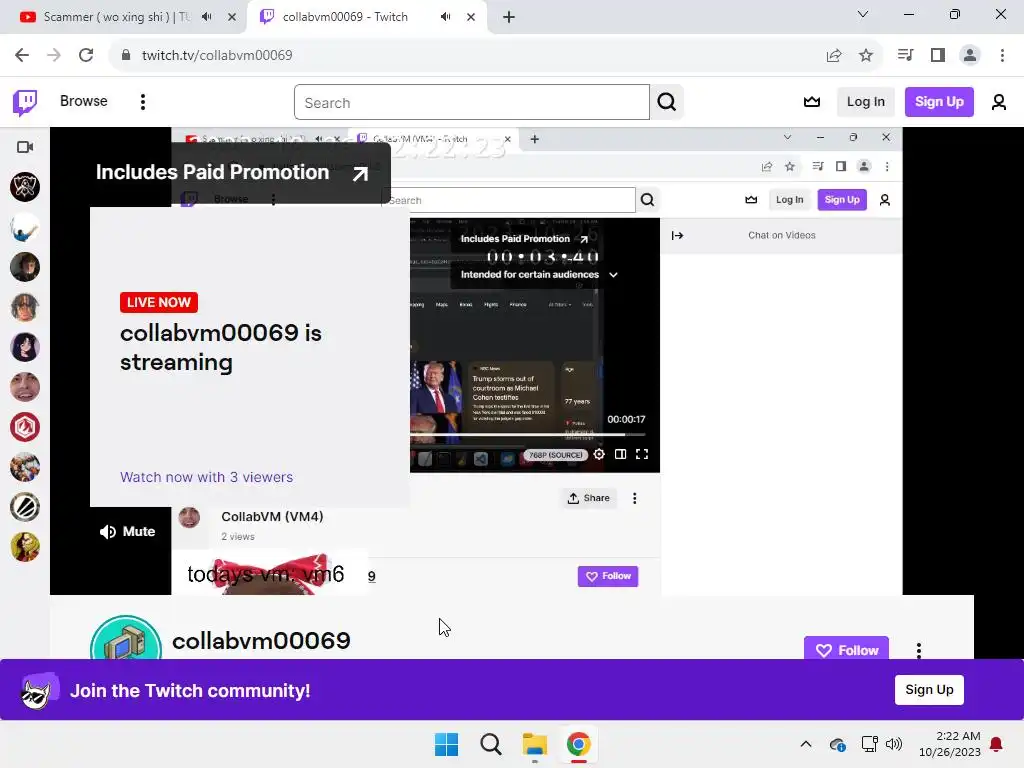Click the address bar URL
The height and width of the screenshot is (768, 1024).
click(x=217, y=56)
